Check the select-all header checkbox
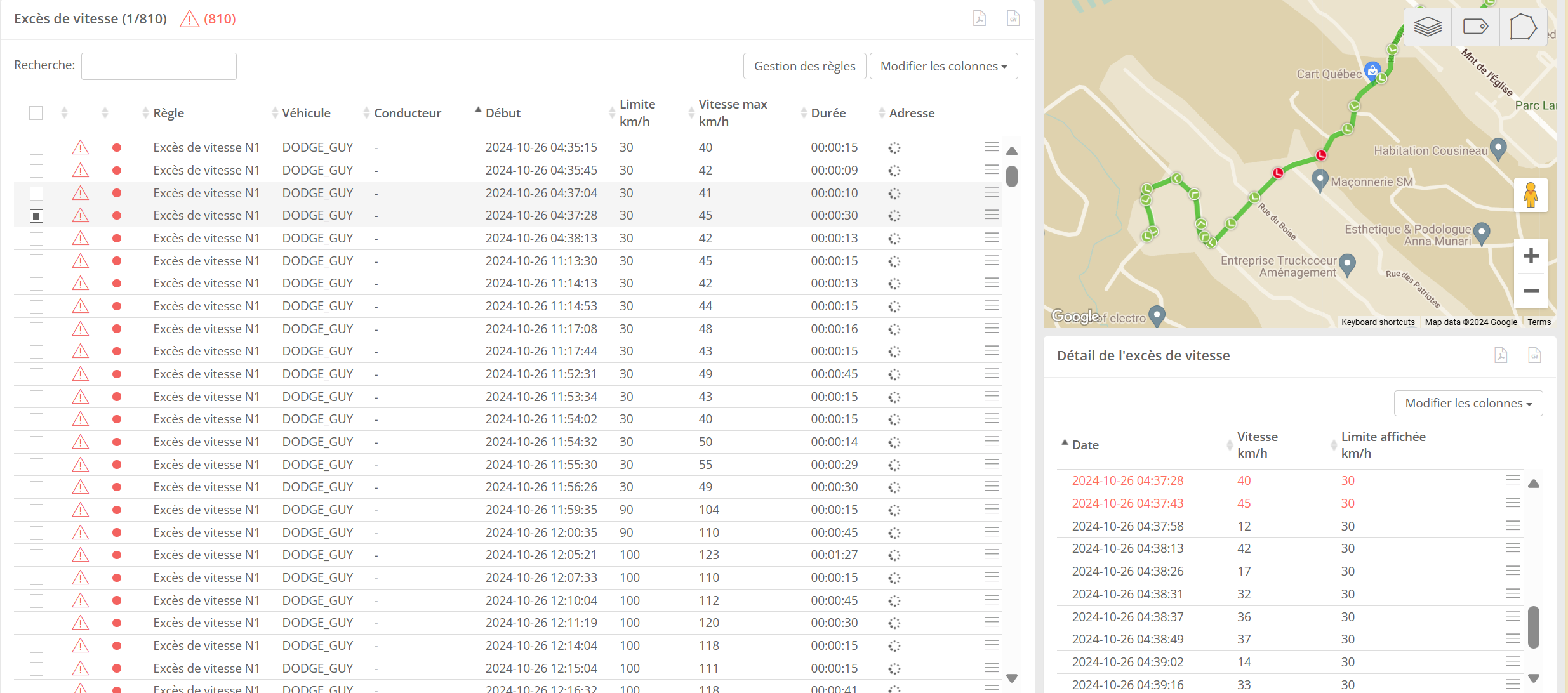Image resolution: width=1568 pixels, height=693 pixels. [36, 113]
